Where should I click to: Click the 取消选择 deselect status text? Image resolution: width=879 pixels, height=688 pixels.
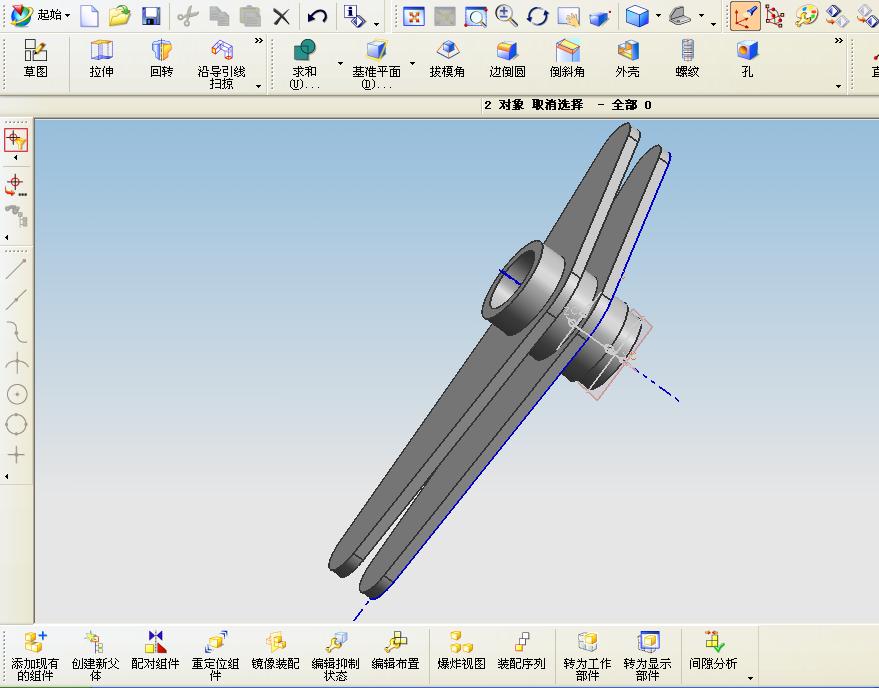pyautogui.click(x=557, y=105)
